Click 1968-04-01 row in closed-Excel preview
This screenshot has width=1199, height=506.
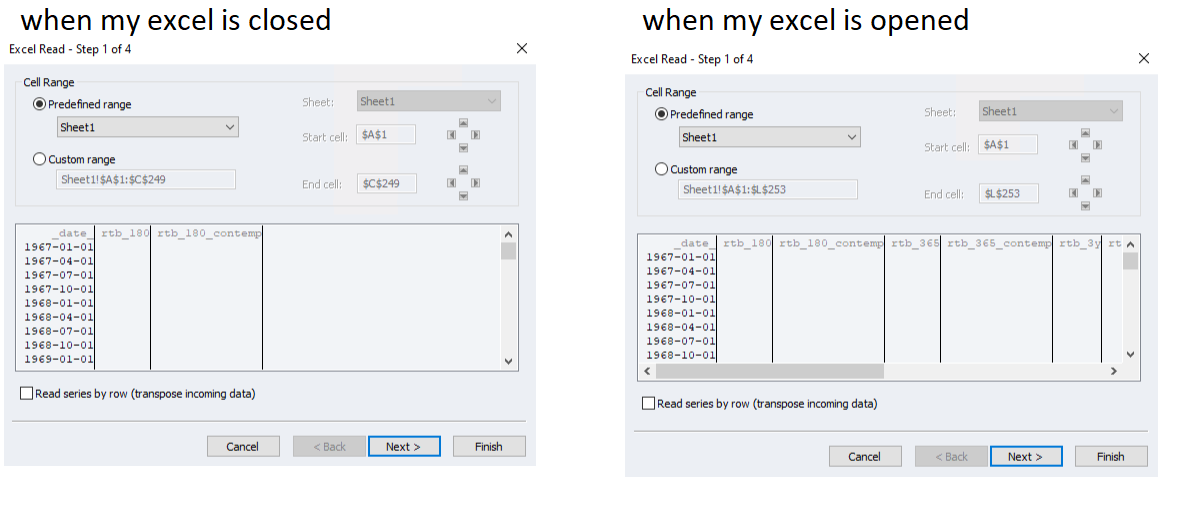[x=59, y=316]
